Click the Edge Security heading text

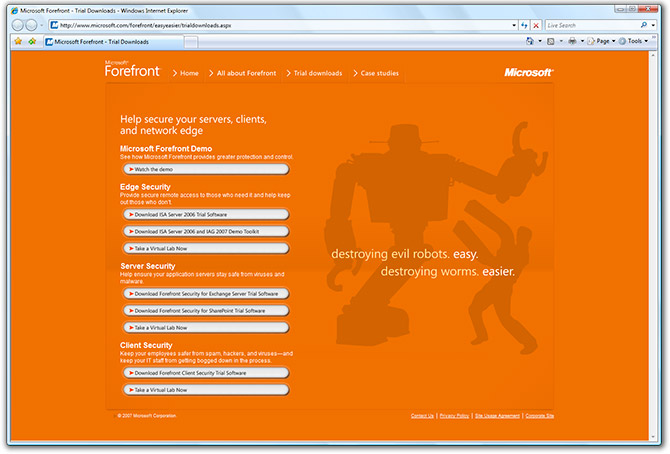[x=145, y=187]
